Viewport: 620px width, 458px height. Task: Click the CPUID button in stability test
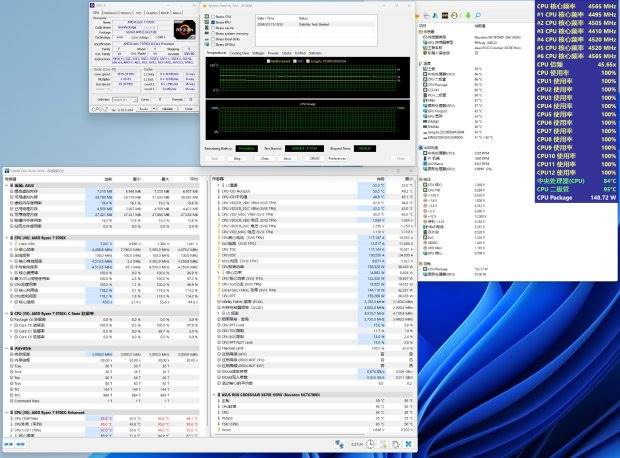[315, 158]
